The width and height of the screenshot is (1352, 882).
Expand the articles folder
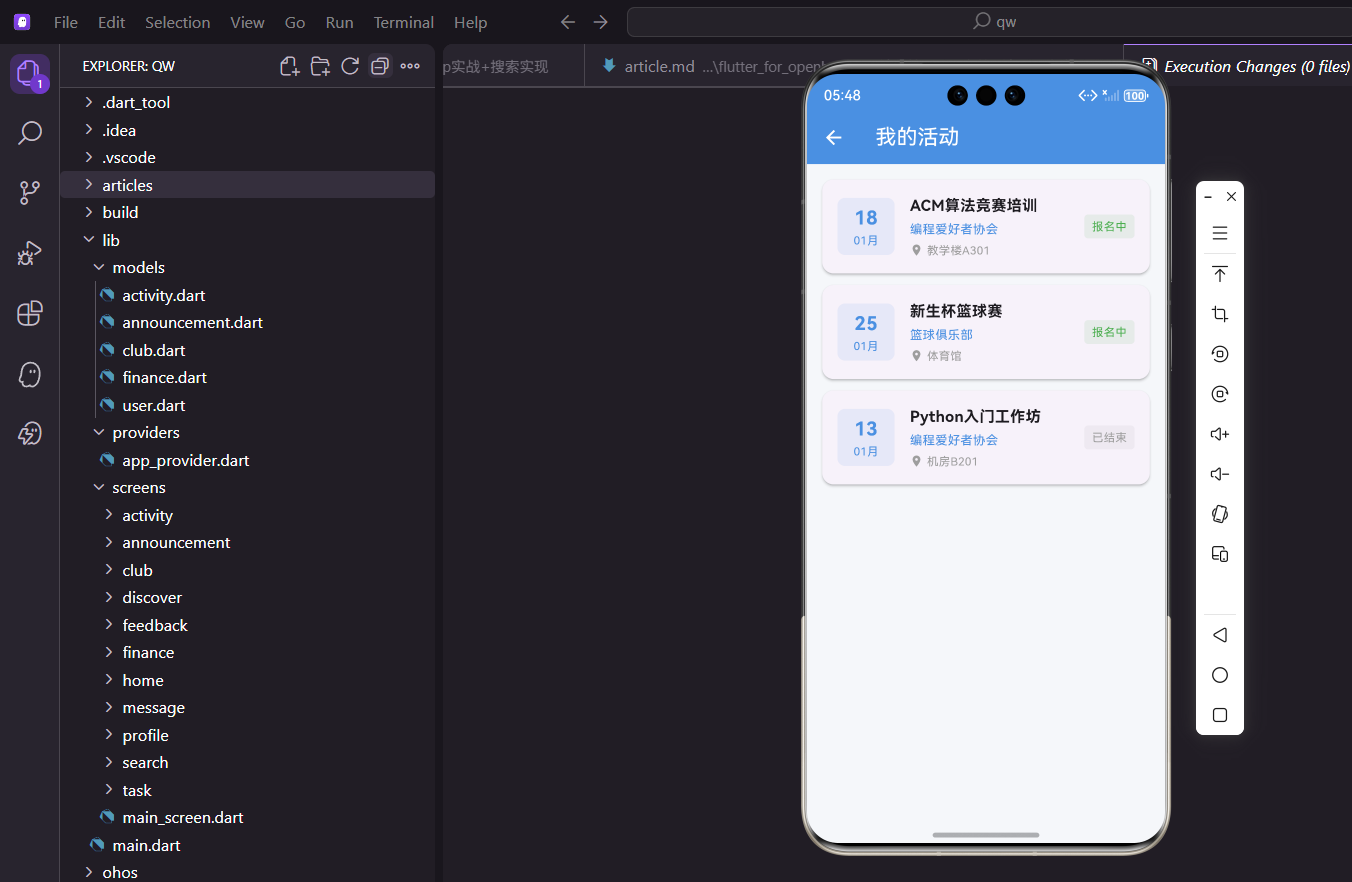coord(126,184)
